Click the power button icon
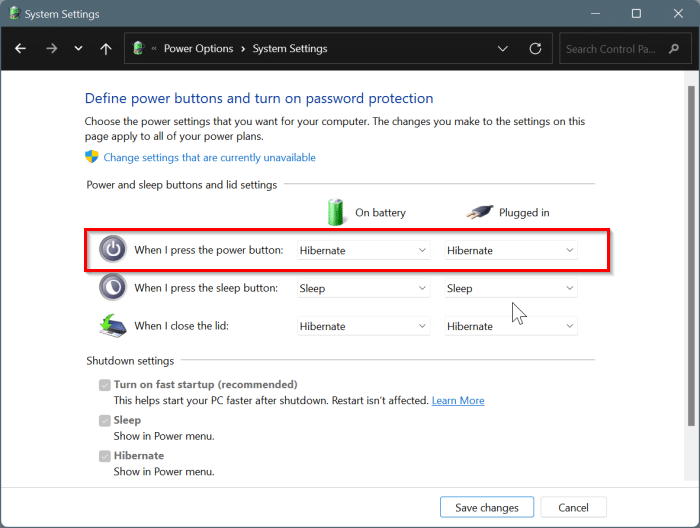 point(113,250)
